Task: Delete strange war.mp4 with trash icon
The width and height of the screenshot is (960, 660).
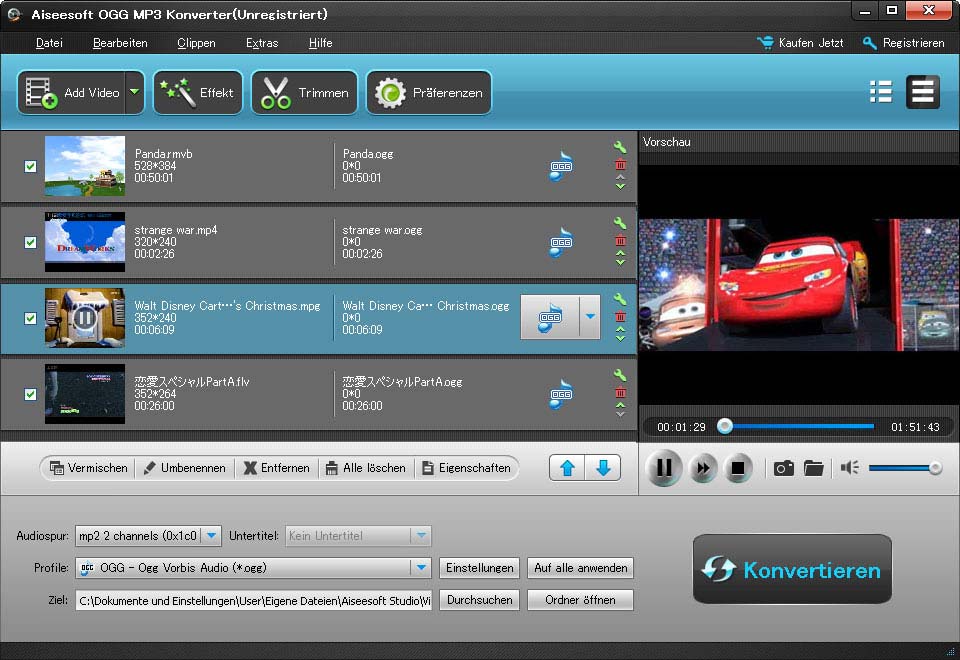Action: (620, 240)
